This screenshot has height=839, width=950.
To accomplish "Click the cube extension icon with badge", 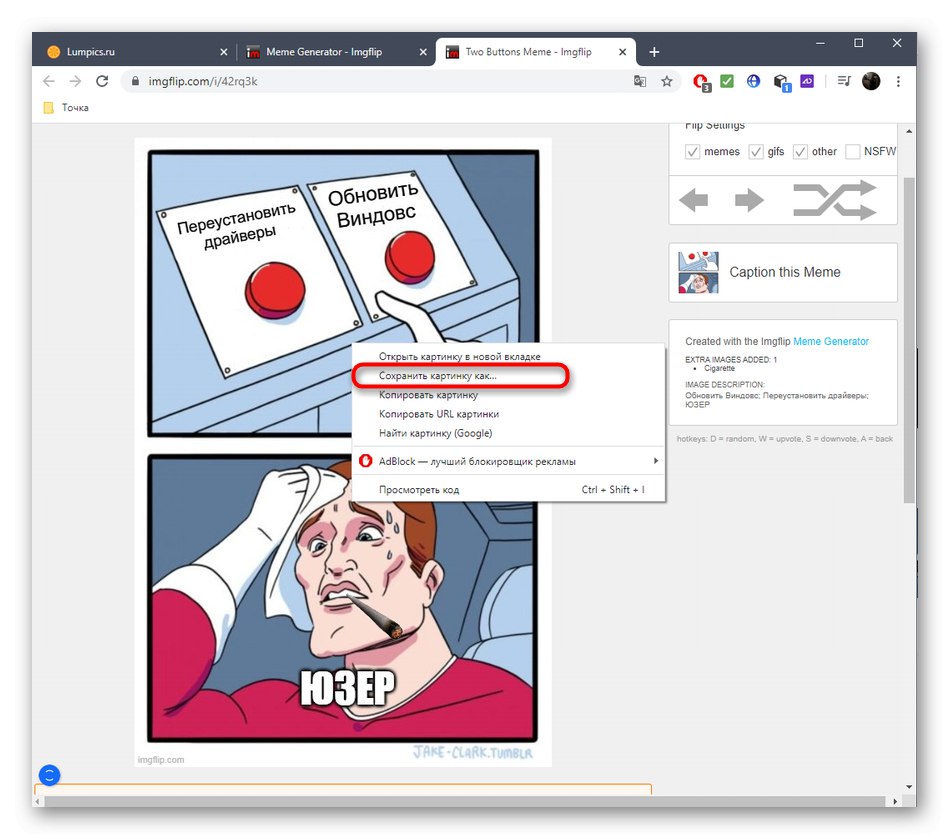I will click(x=782, y=82).
